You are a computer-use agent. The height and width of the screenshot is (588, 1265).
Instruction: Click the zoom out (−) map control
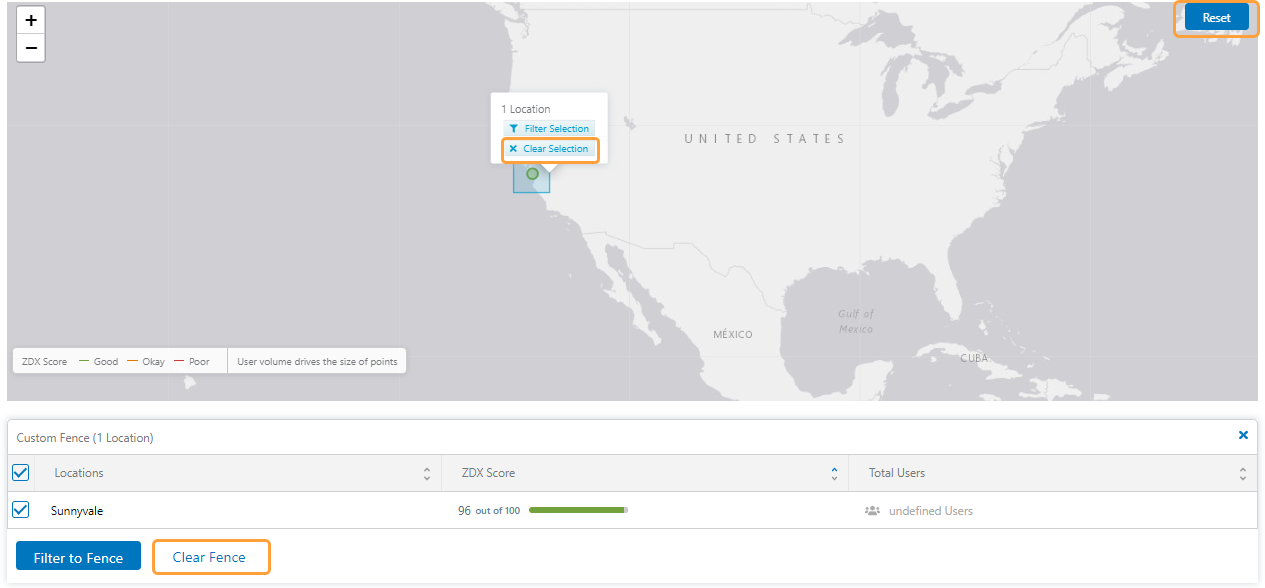pos(30,47)
